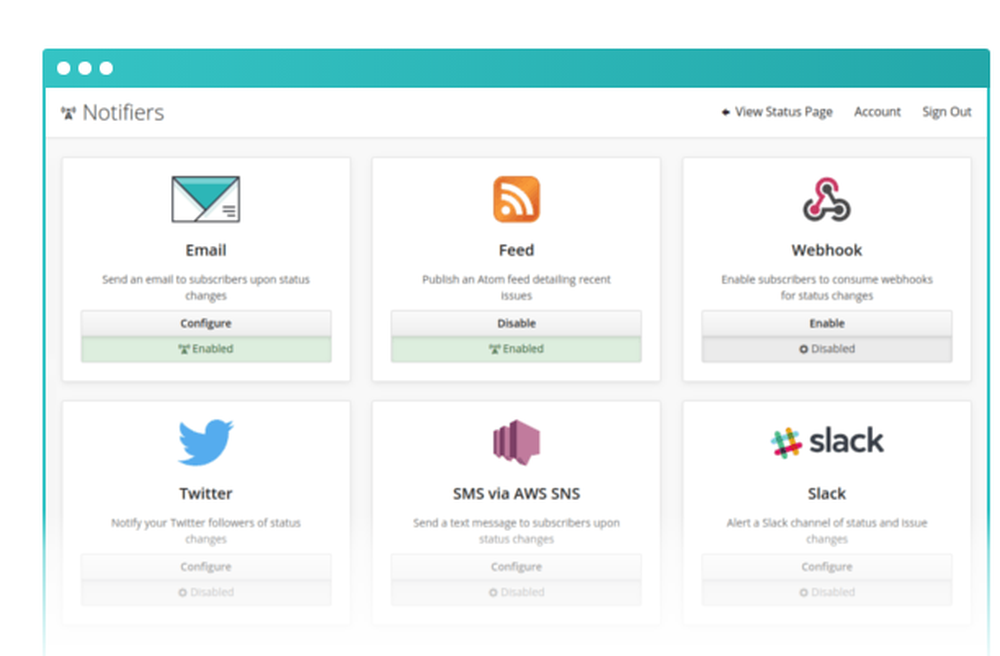This screenshot has width=1000, height=656.
Task: Click the Feed card's Enabled status bar
Action: tap(517, 349)
